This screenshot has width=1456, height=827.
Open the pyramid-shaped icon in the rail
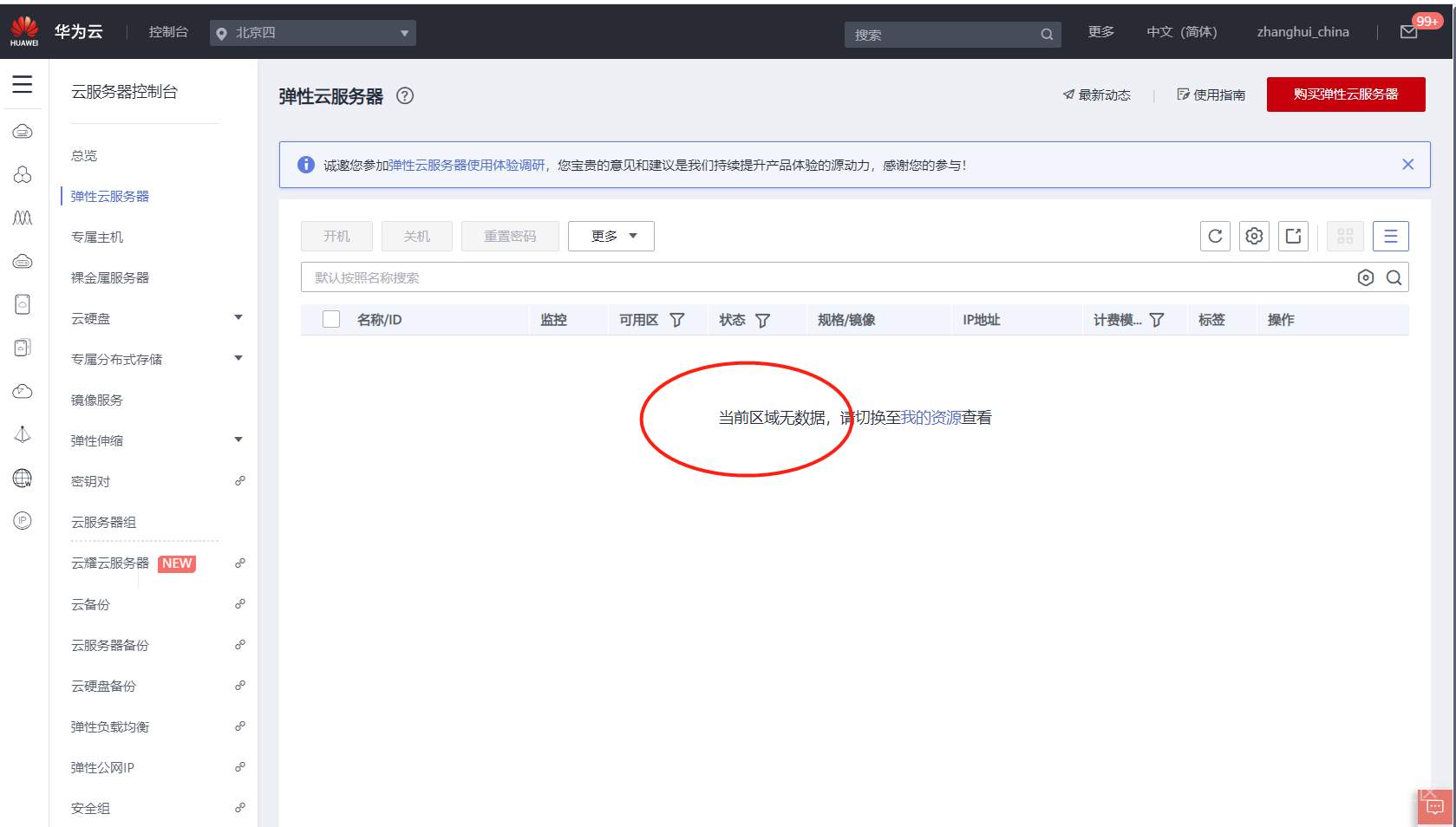click(23, 434)
